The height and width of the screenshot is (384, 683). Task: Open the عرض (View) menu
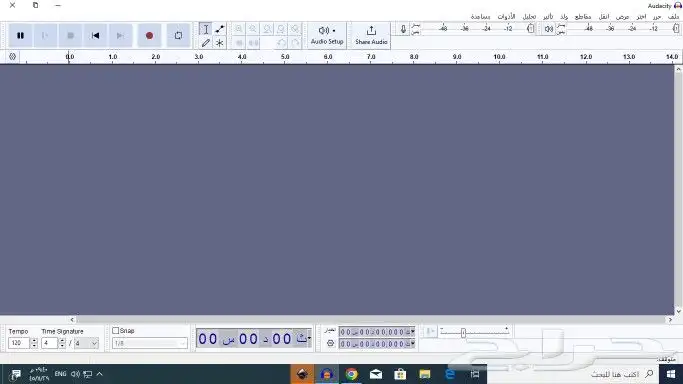click(622, 17)
